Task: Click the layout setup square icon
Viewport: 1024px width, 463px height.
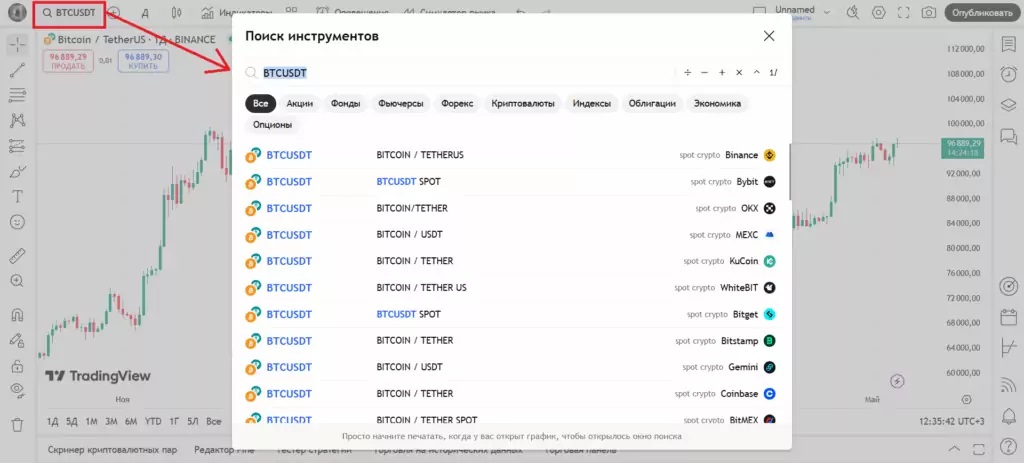Action: 759,12
